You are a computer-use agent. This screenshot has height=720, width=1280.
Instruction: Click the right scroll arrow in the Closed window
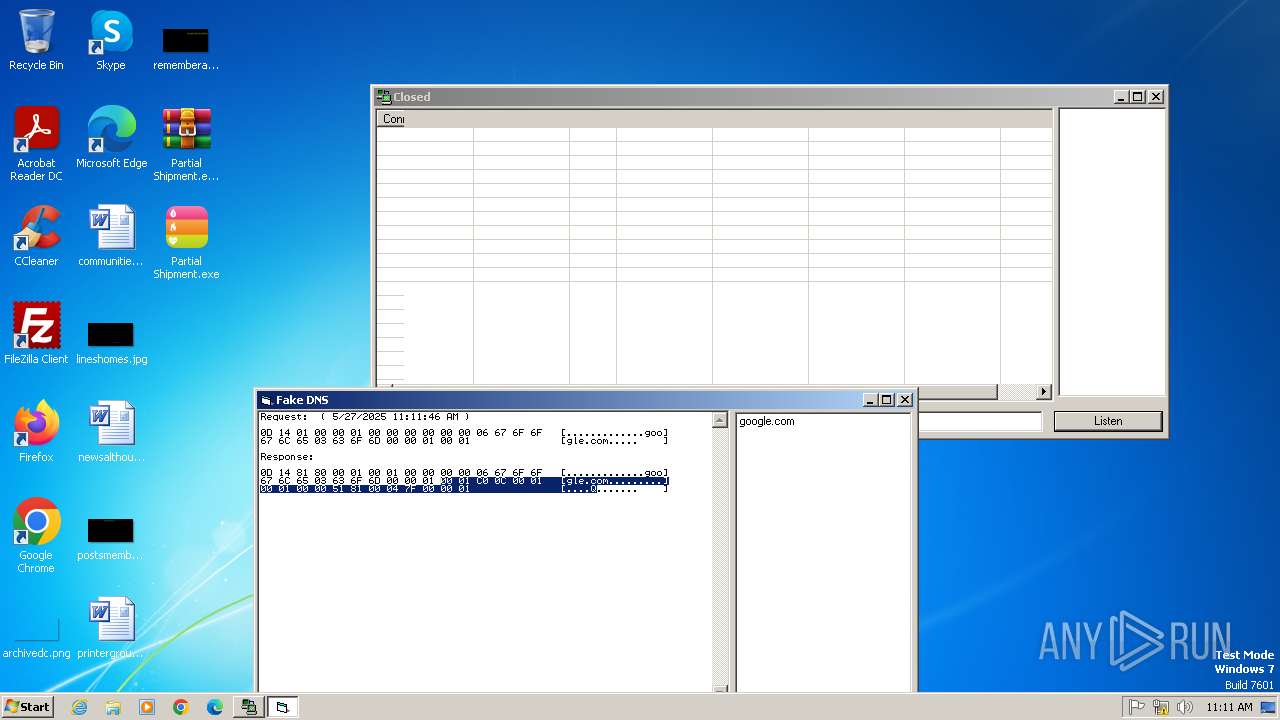click(x=1044, y=392)
